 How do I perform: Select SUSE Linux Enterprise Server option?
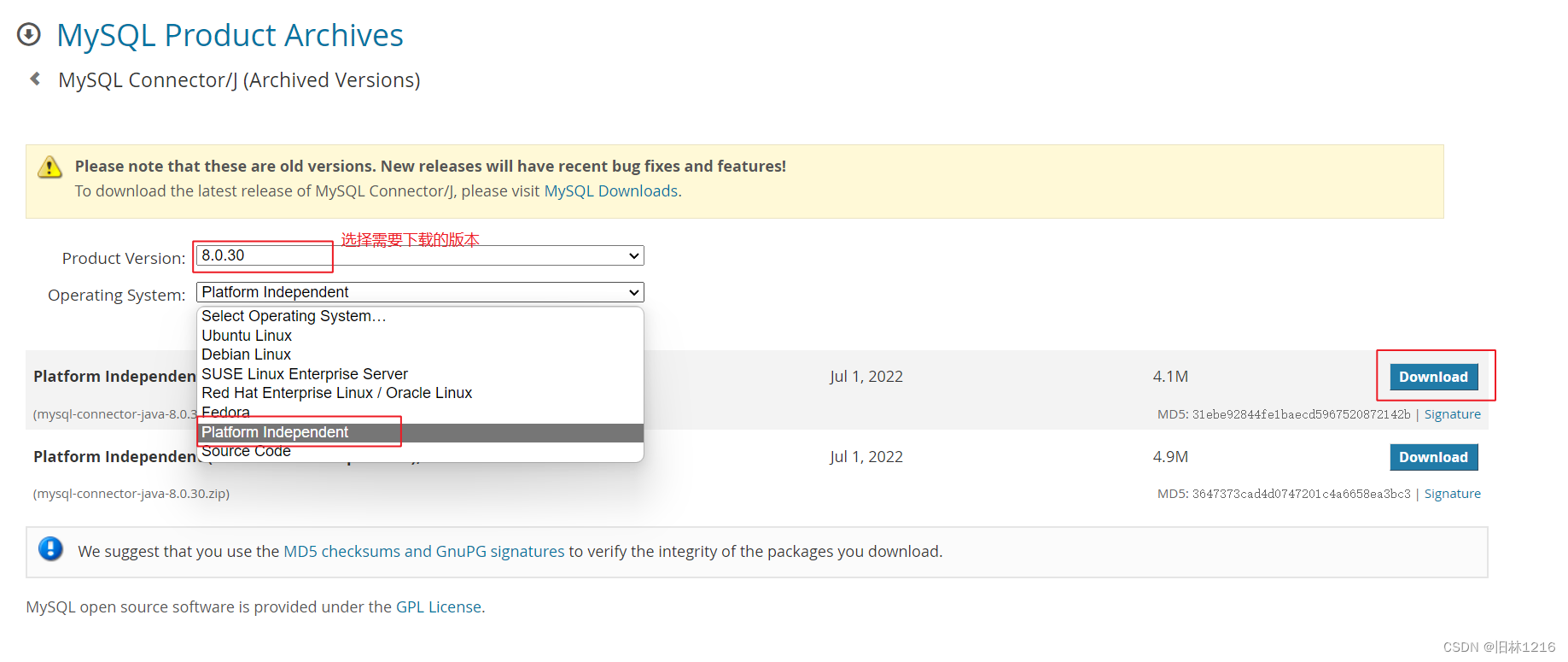coord(420,374)
